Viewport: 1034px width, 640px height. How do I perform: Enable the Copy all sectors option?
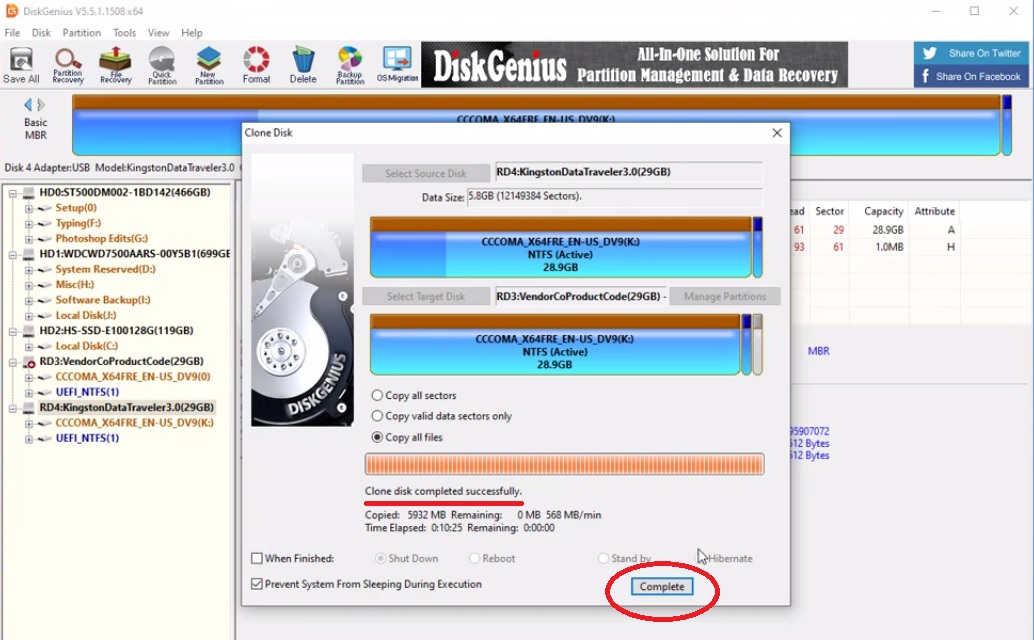tap(377, 395)
